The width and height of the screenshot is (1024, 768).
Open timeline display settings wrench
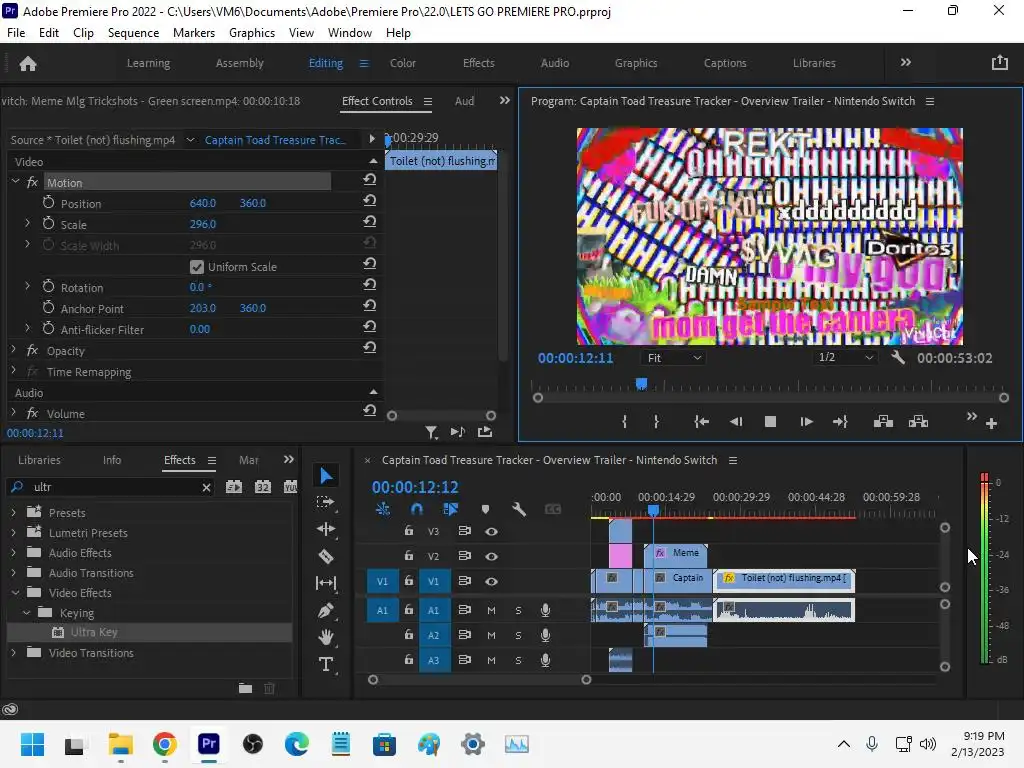coord(519,509)
